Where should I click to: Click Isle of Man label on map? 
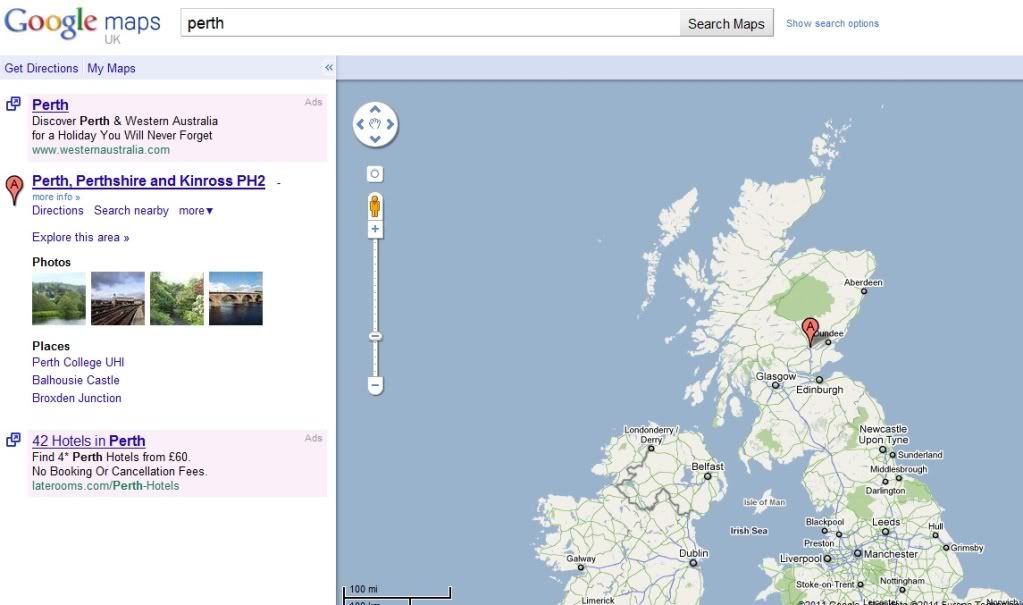[764, 503]
